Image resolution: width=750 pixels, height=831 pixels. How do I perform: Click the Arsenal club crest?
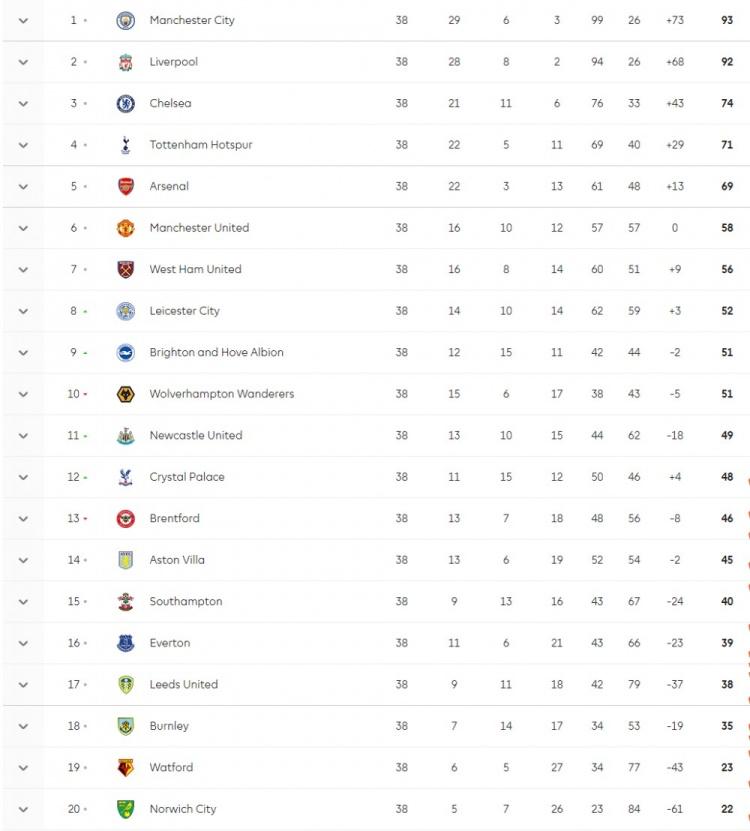[x=125, y=186]
